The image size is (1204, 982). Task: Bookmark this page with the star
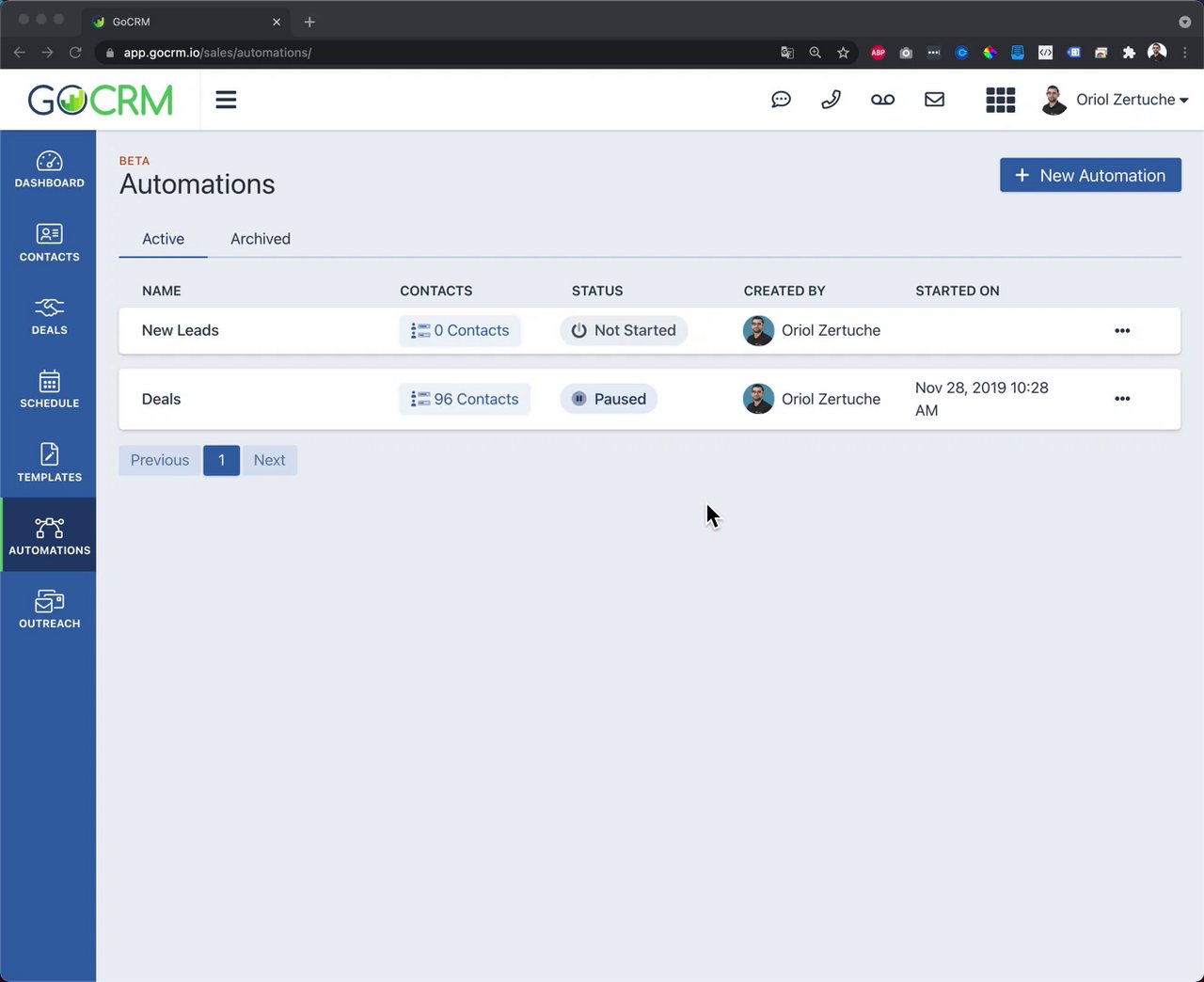(843, 53)
